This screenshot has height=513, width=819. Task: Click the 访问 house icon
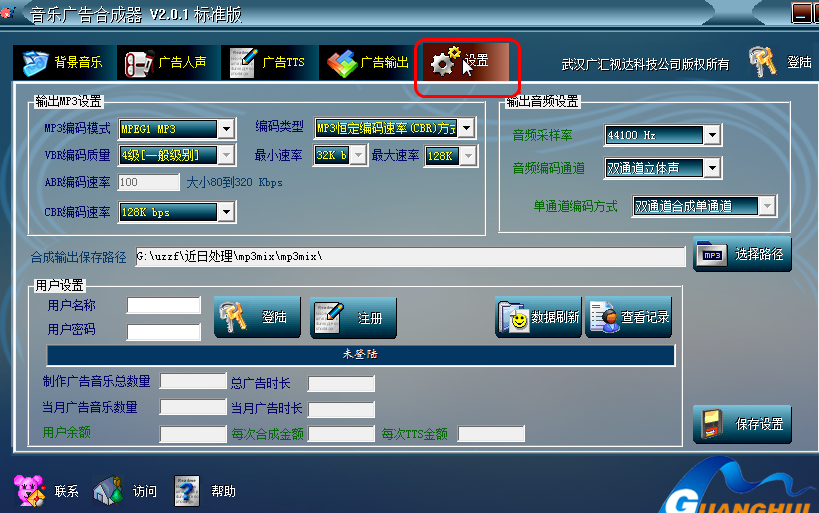[x=109, y=491]
